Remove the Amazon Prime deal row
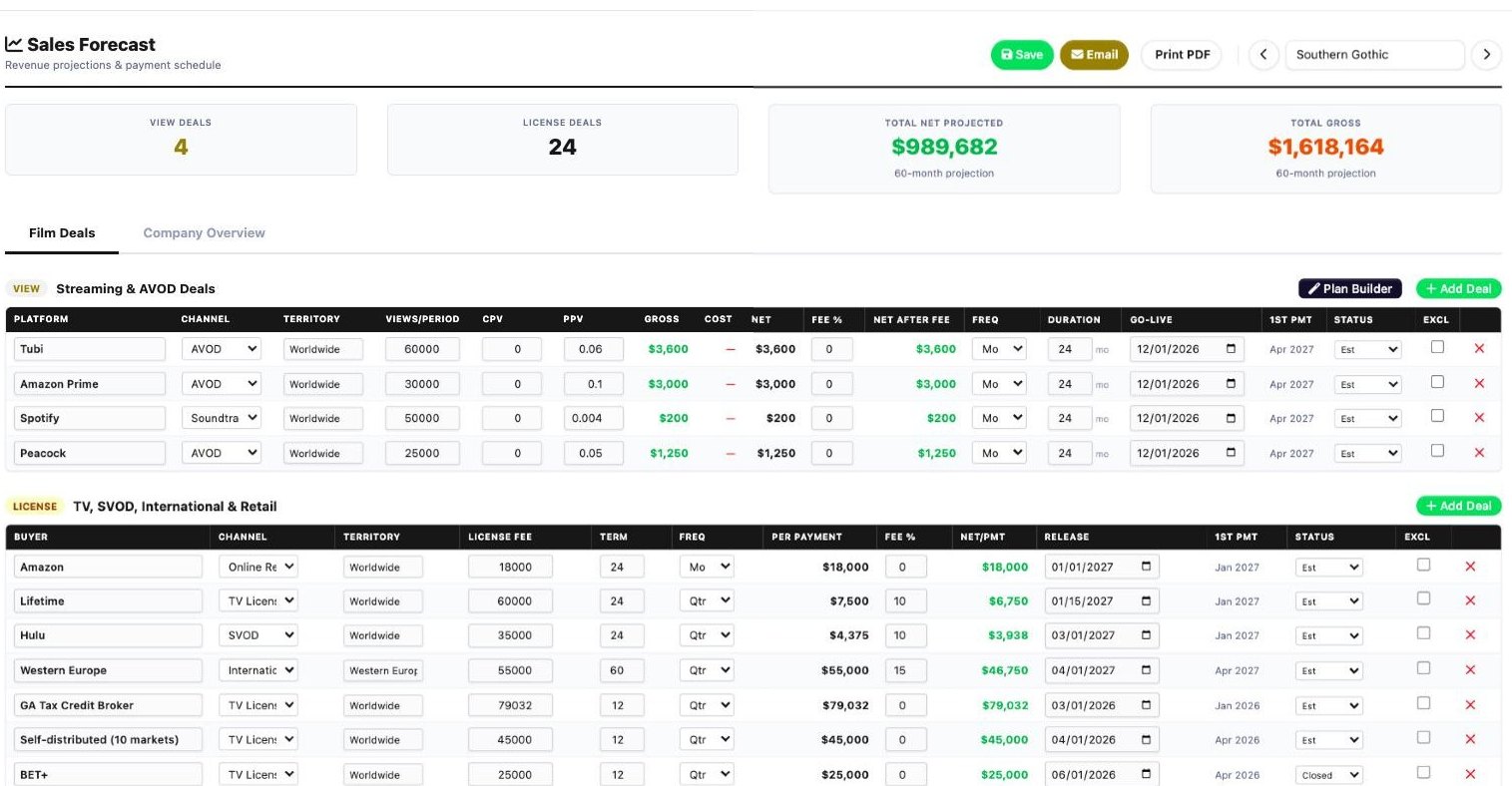This screenshot has width=1512, height=786. pos(1479,384)
